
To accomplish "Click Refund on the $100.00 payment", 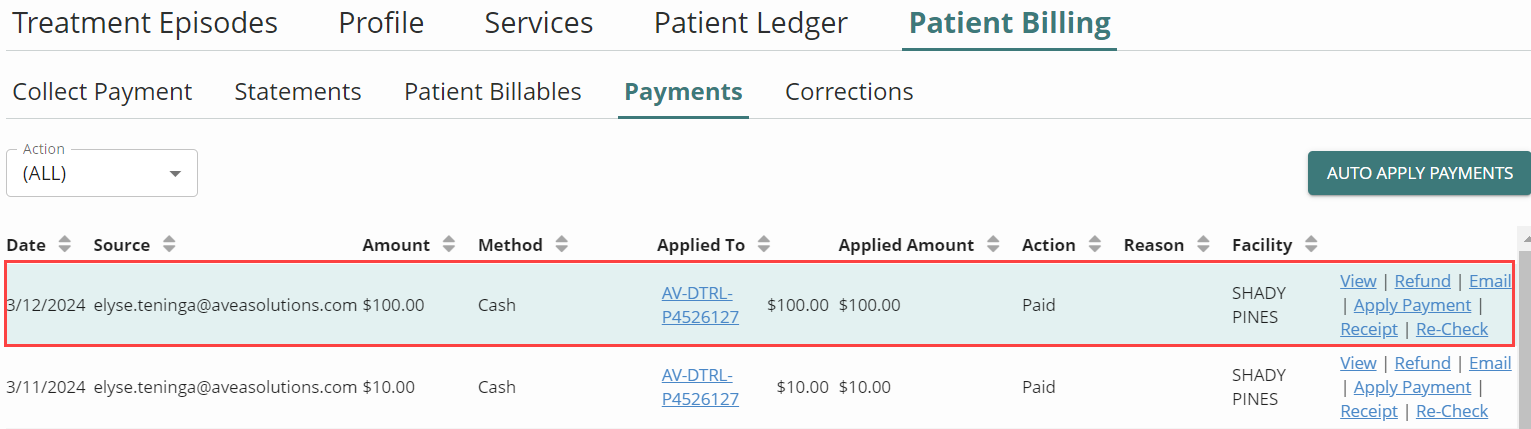I will coord(1422,281).
